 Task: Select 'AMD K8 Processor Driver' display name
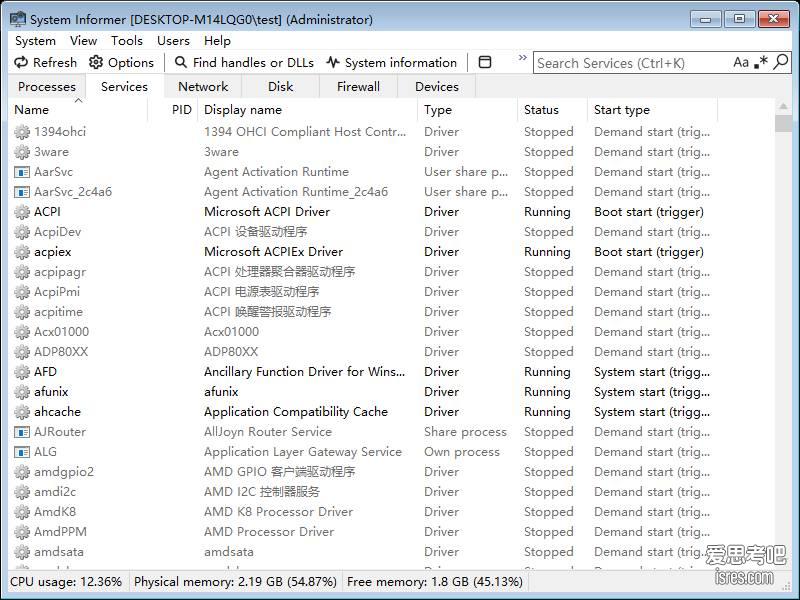pos(279,512)
